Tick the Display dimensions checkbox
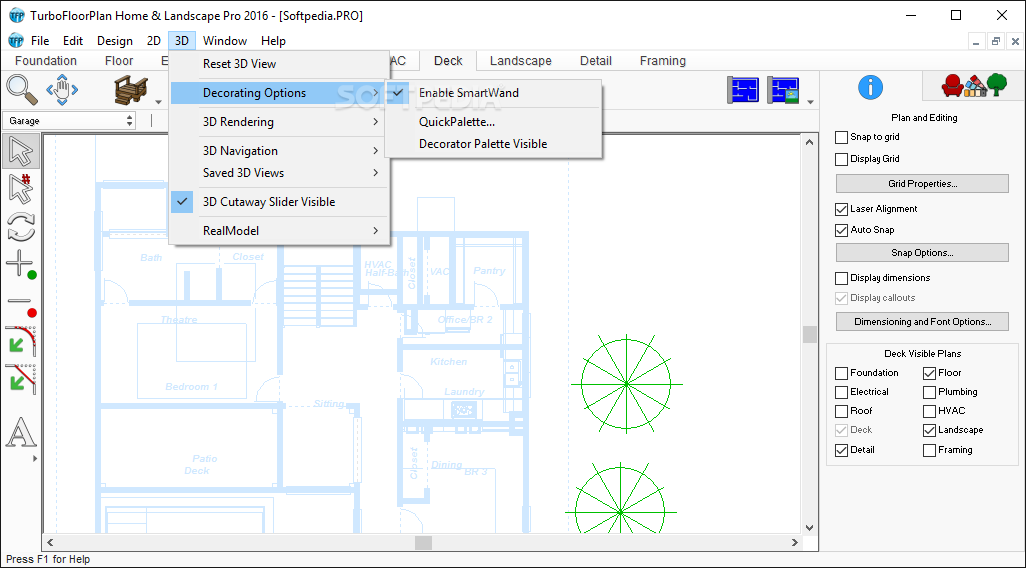This screenshot has height=568, width=1026. click(841, 278)
